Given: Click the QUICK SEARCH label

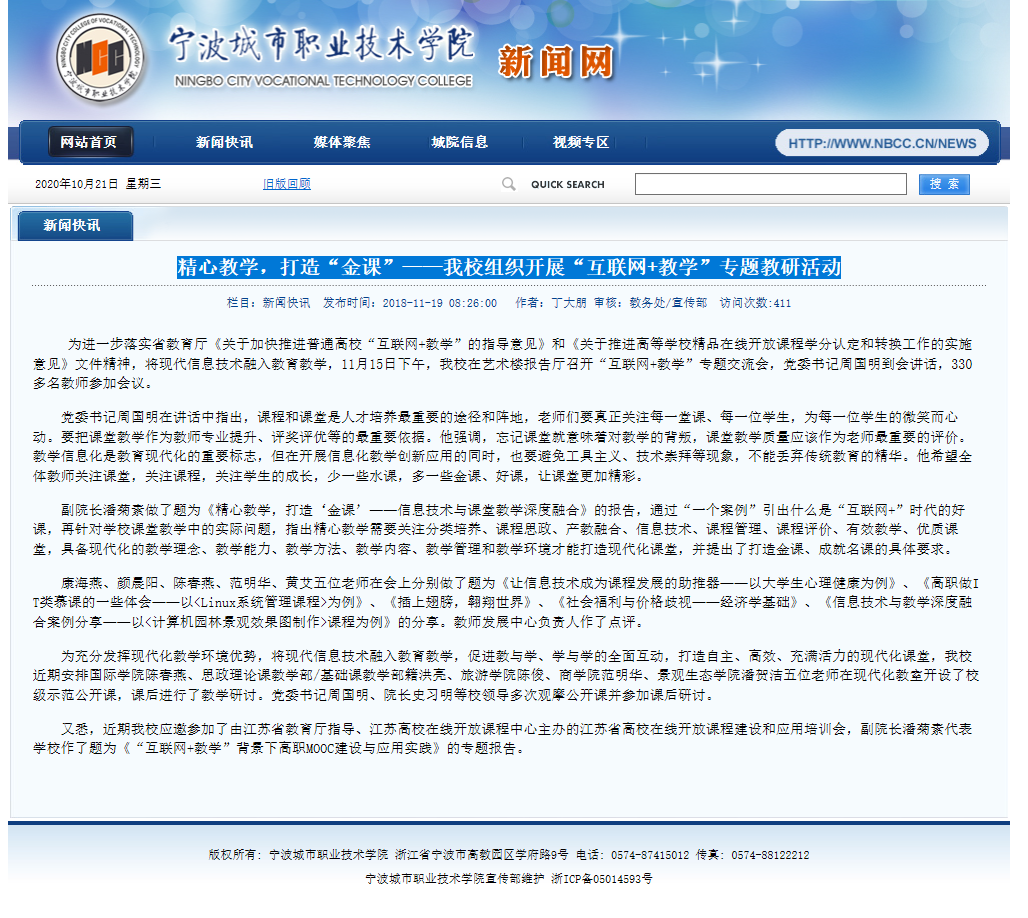Looking at the screenshot, I should 568,185.
